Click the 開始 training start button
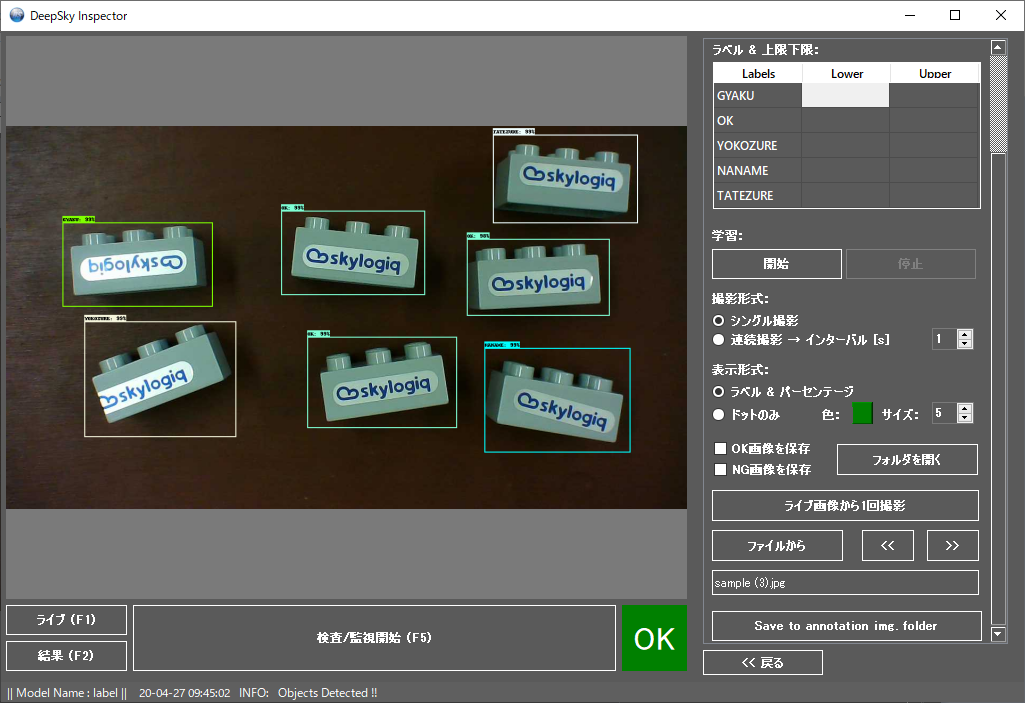 777,264
